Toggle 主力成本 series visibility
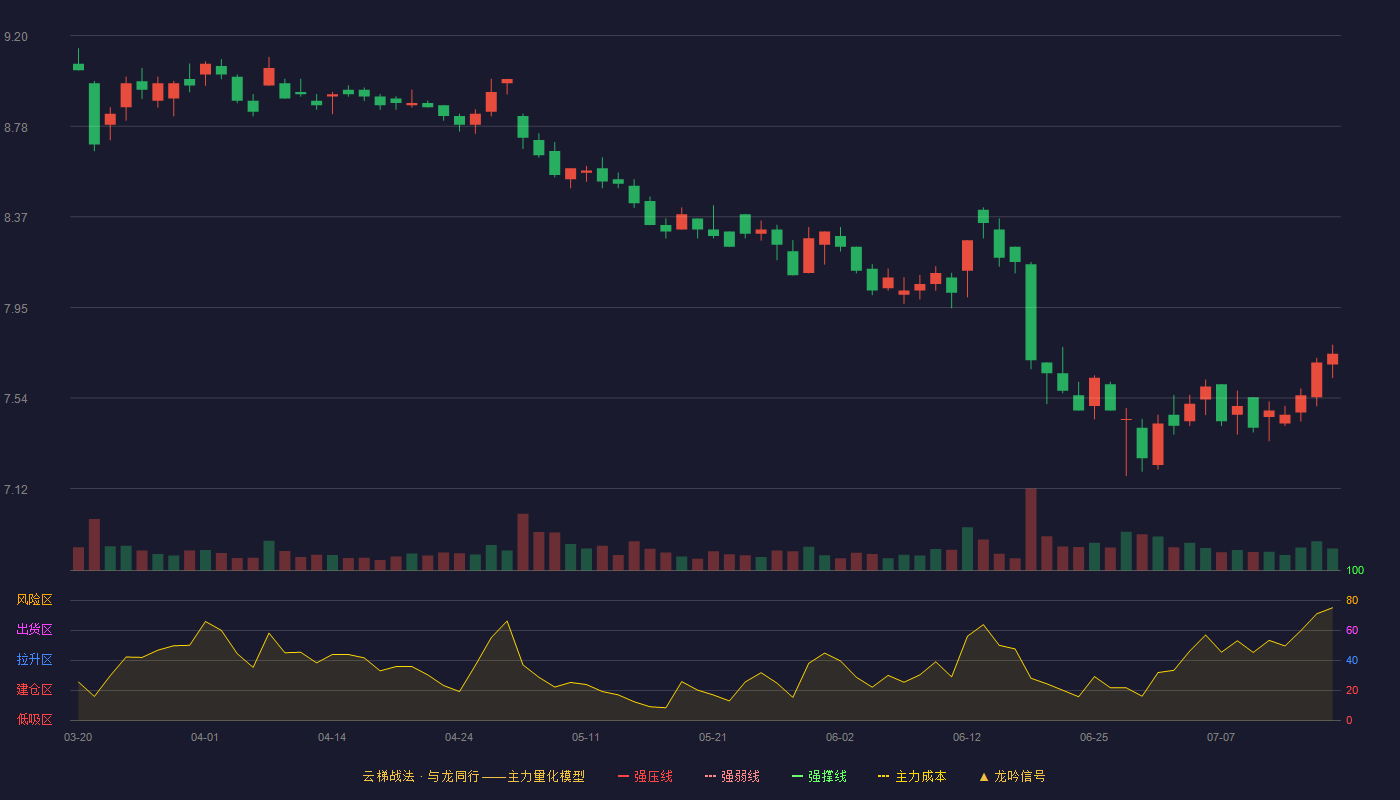Screen dimensions: 1400x800 tap(912, 776)
